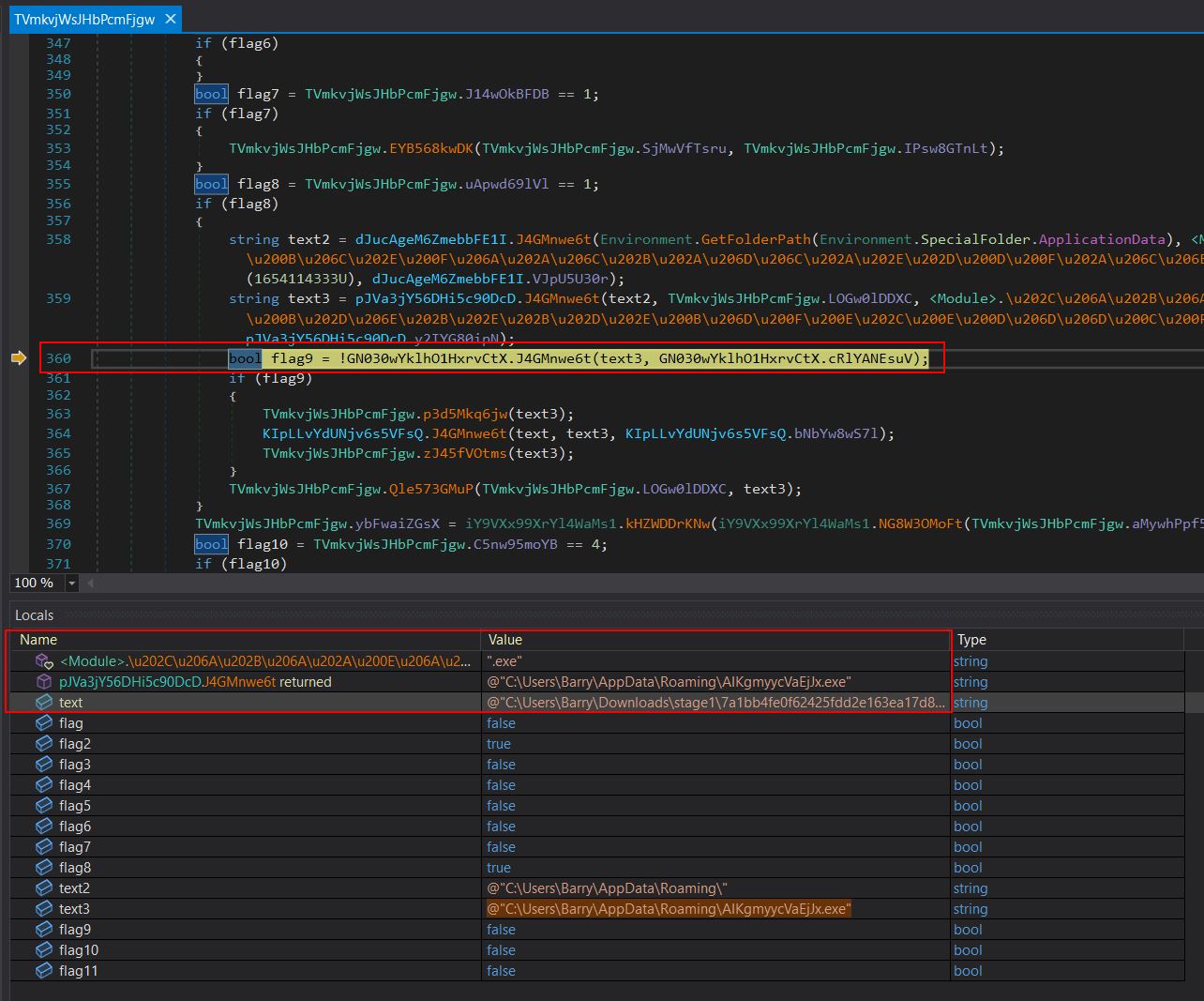Image resolution: width=1204 pixels, height=1001 pixels.
Task: Click the variable icon beside flag4
Action: (44, 785)
